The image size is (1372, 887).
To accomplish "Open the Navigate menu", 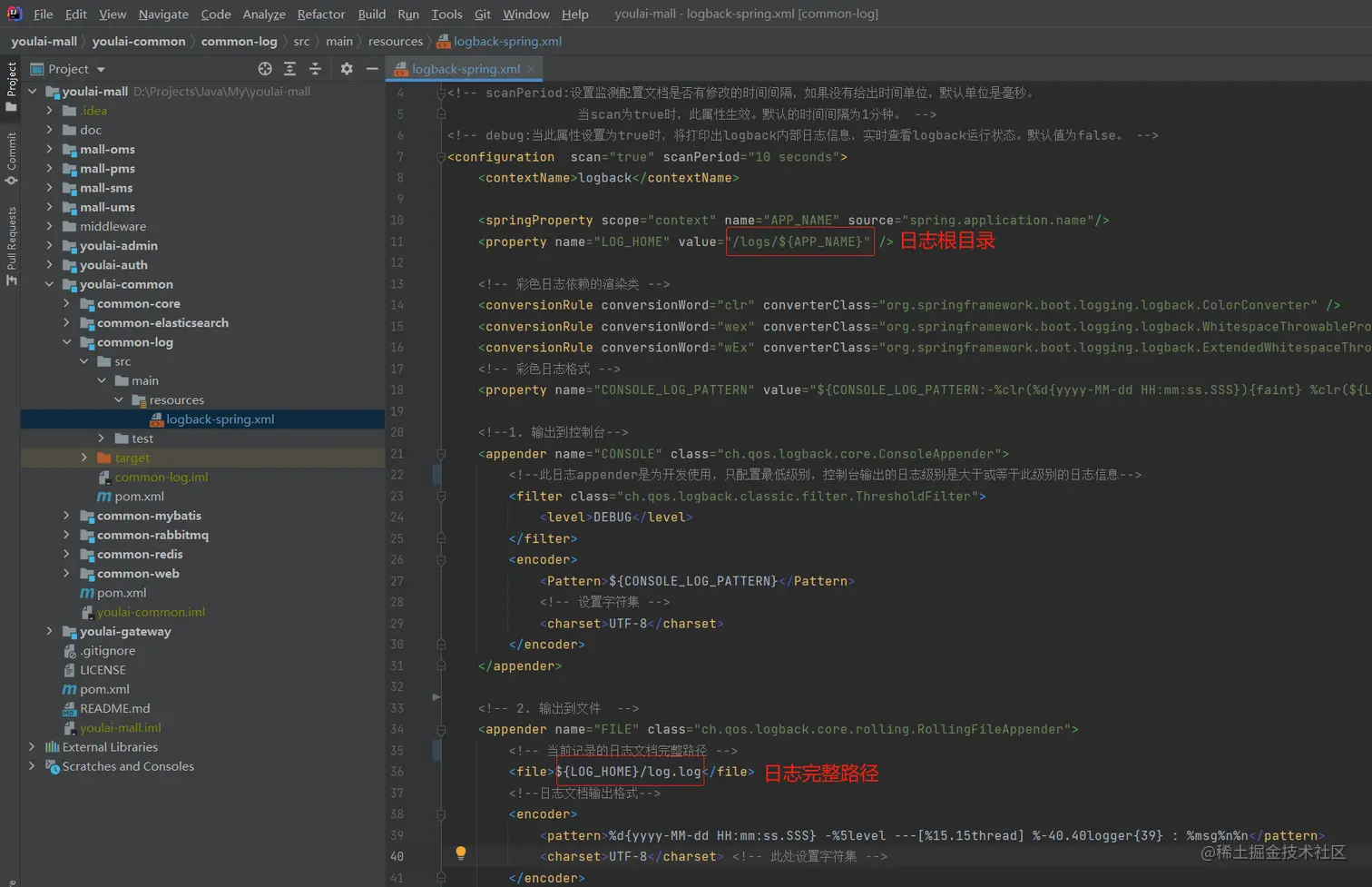I will point(163,15).
